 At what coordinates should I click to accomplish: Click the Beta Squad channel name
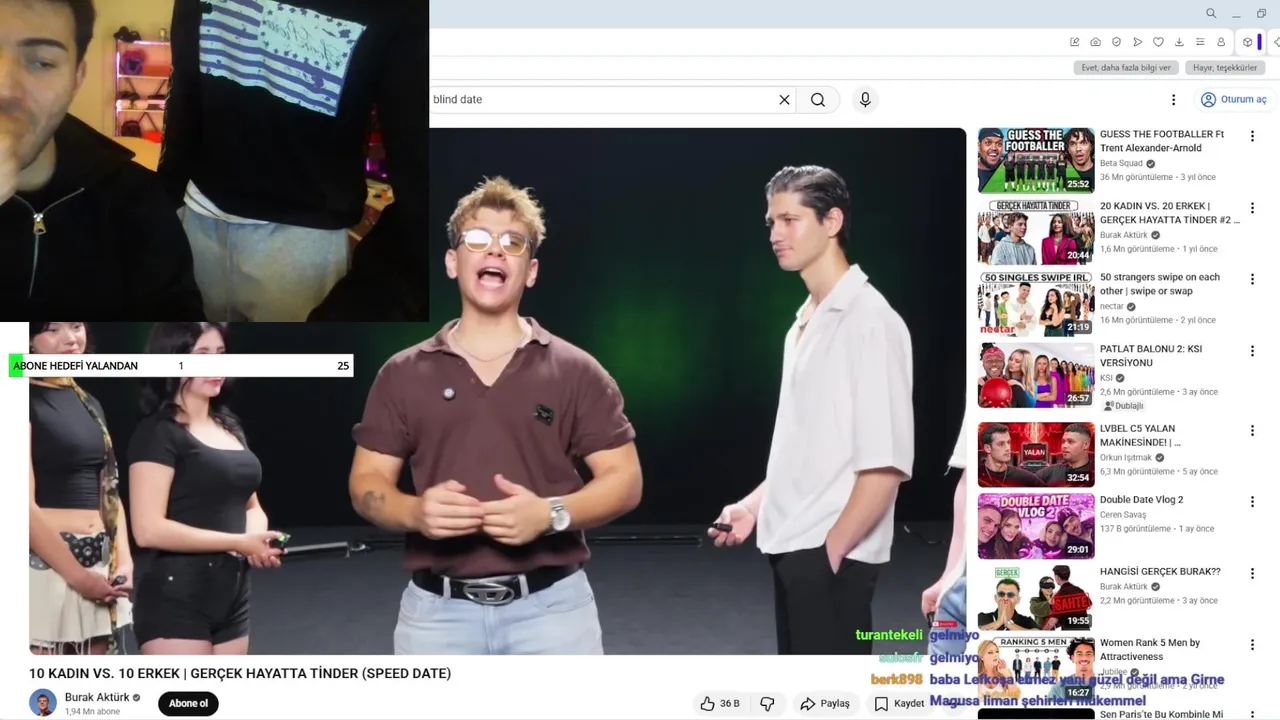pyautogui.click(x=1121, y=163)
